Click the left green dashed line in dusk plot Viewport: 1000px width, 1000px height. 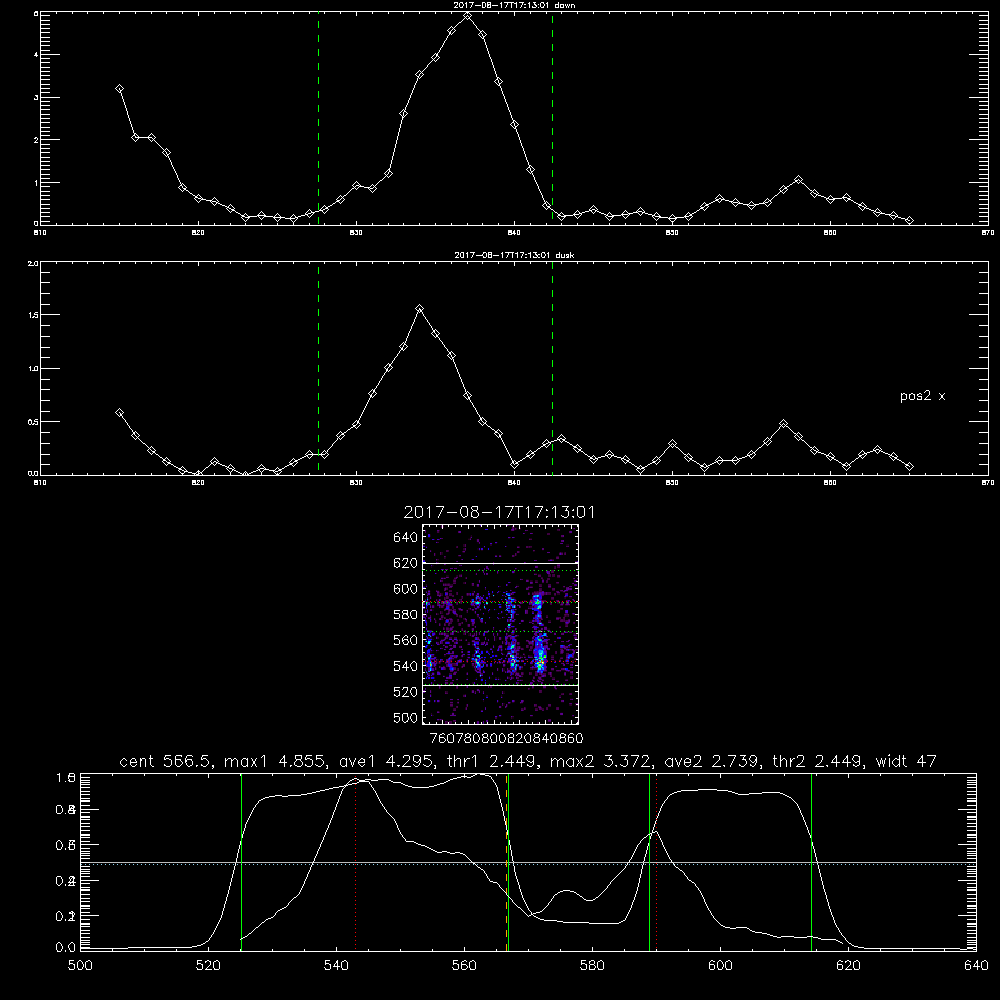click(318, 369)
